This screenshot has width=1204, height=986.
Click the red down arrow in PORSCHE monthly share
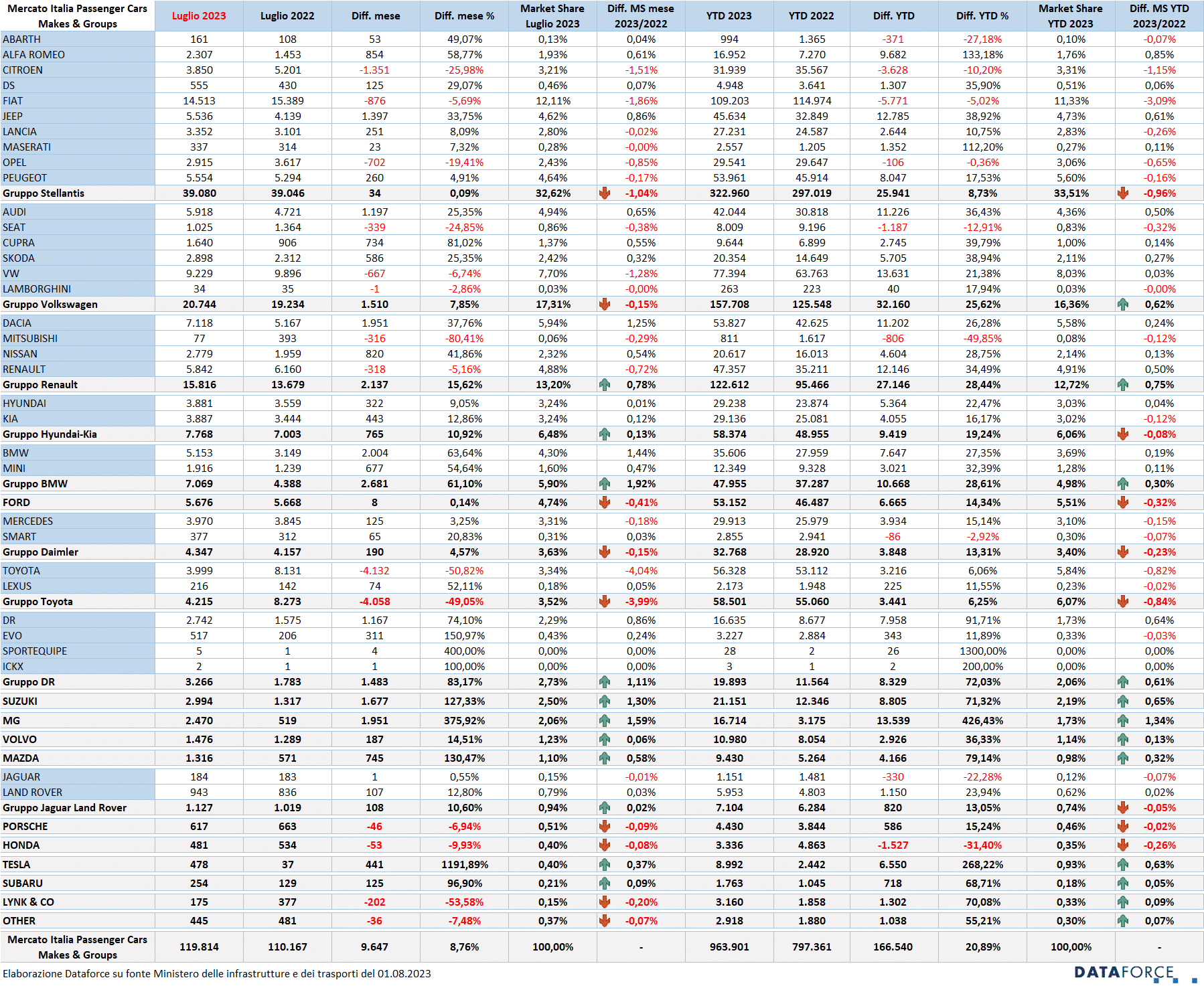click(x=605, y=827)
